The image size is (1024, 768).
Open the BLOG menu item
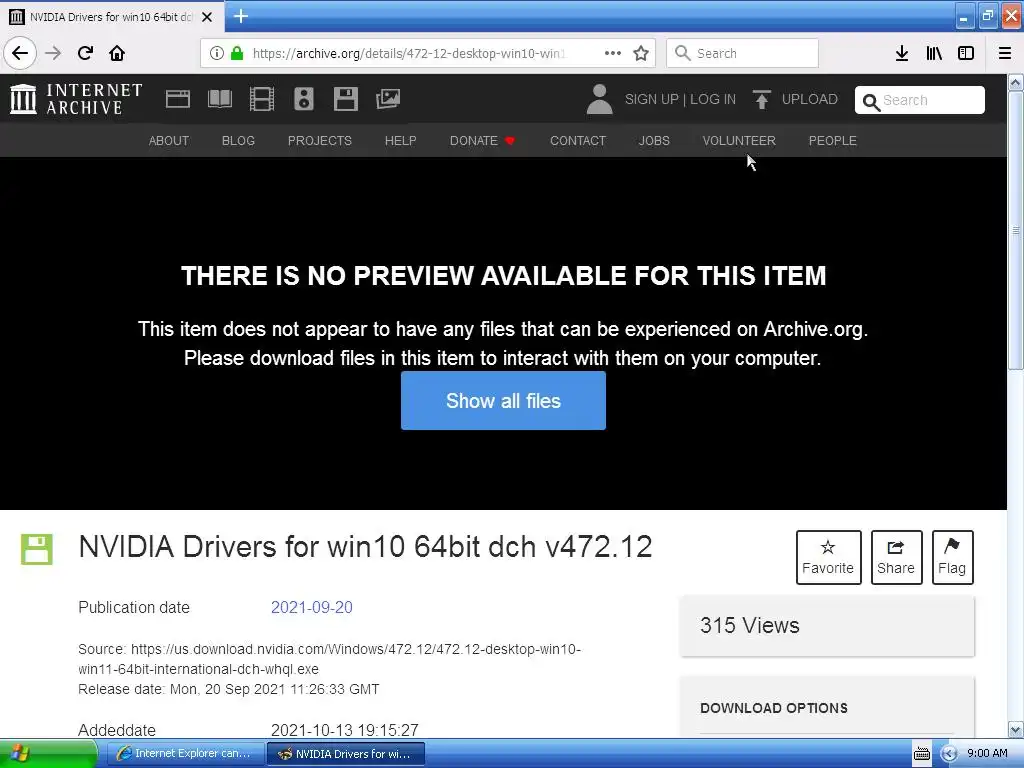[238, 140]
